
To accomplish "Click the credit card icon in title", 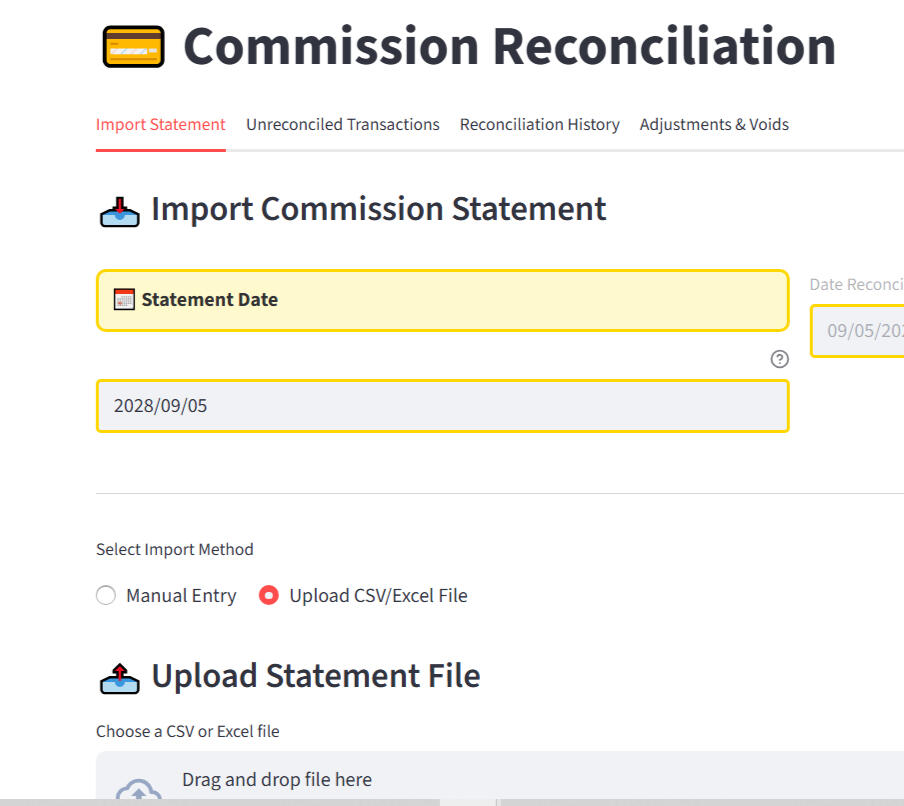I will (133, 47).
